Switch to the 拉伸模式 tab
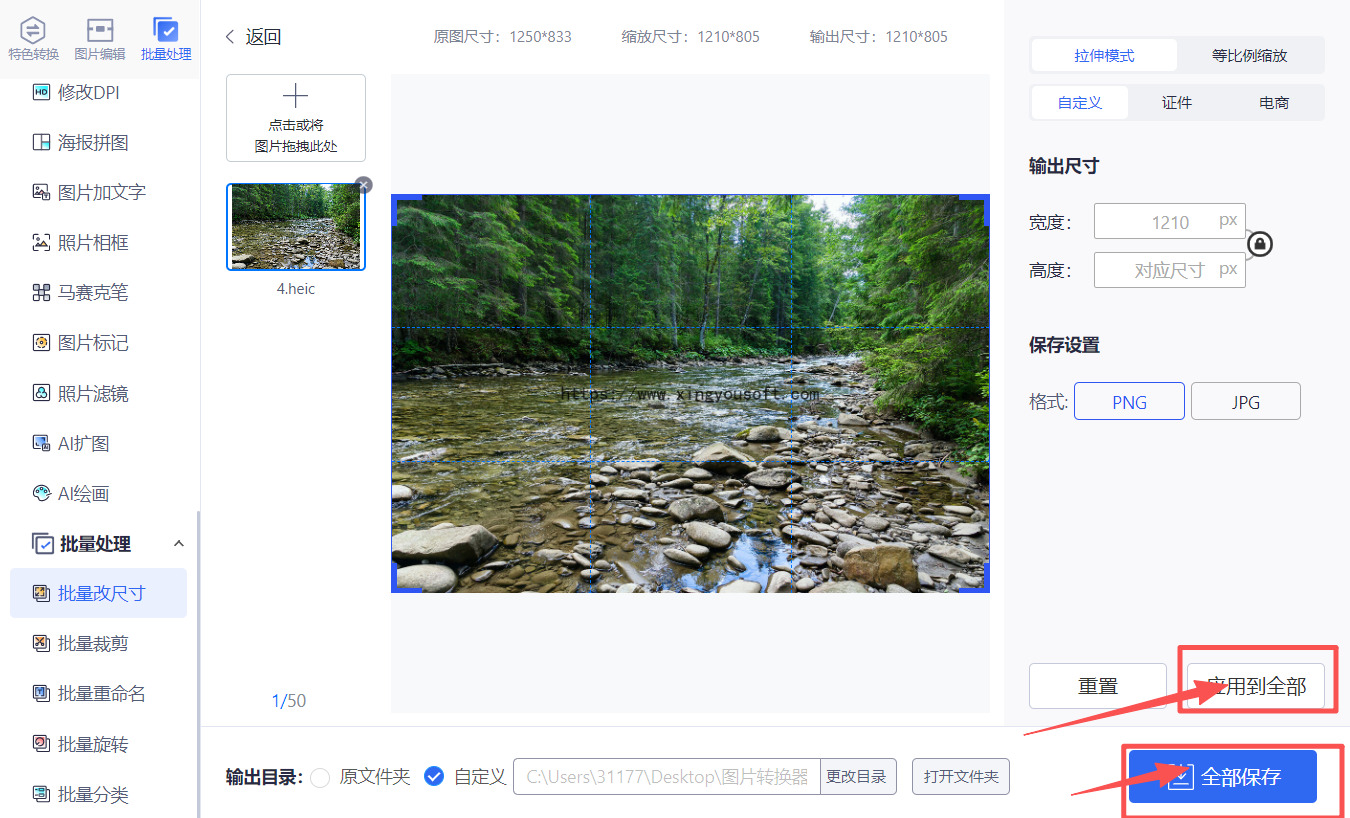Image resolution: width=1350 pixels, height=818 pixels. (1104, 56)
